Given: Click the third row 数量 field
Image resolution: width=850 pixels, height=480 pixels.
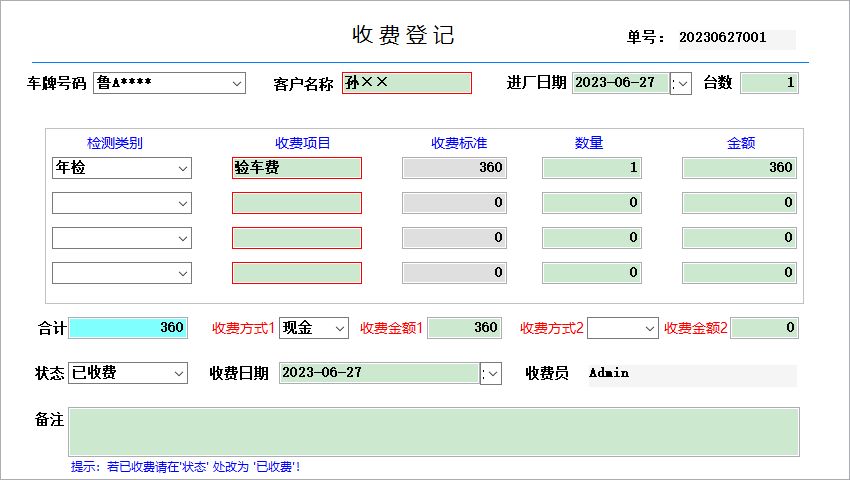Looking at the screenshot, I should coord(592,238).
